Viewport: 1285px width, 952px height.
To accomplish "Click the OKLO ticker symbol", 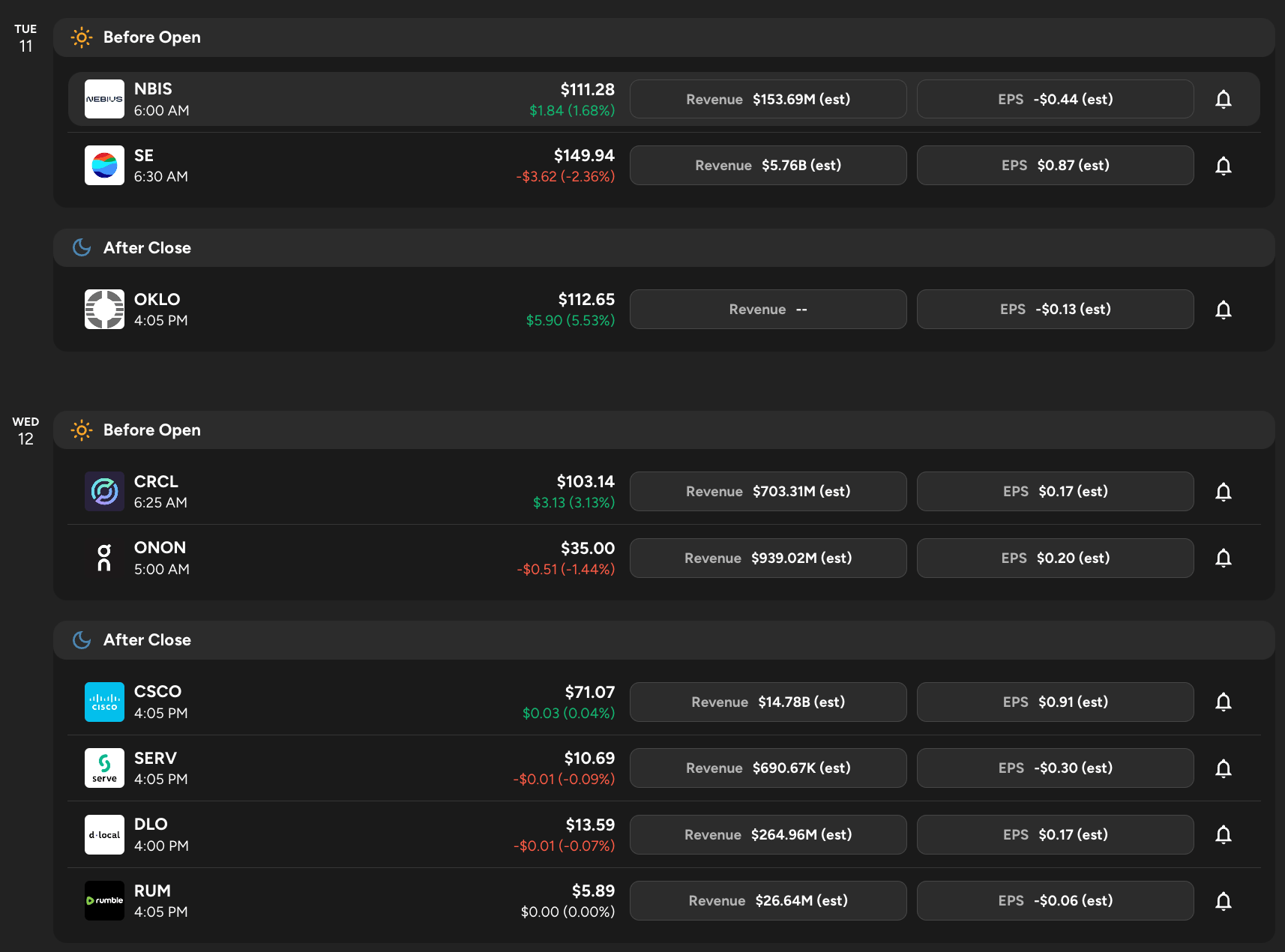I will pyautogui.click(x=157, y=300).
